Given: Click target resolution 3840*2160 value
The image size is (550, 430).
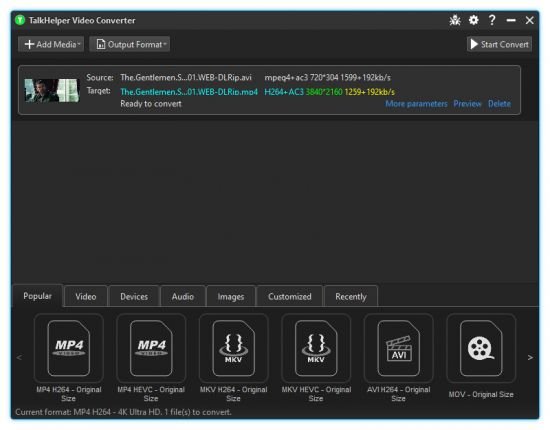Looking at the screenshot, I should tap(324, 92).
